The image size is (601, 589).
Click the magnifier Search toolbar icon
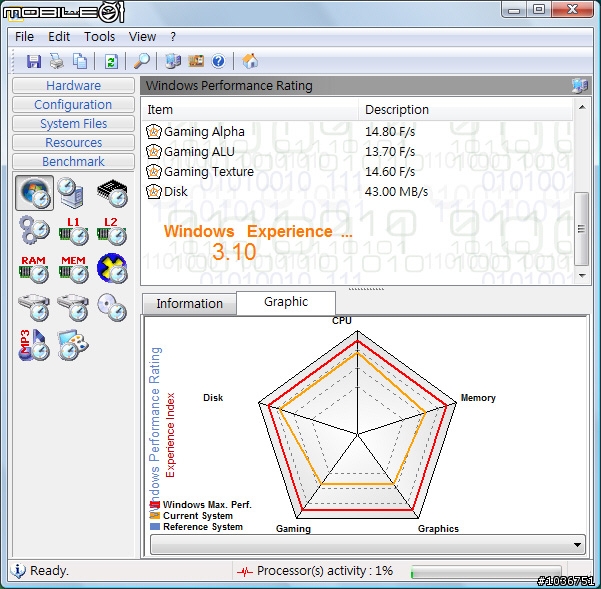pyautogui.click(x=142, y=61)
